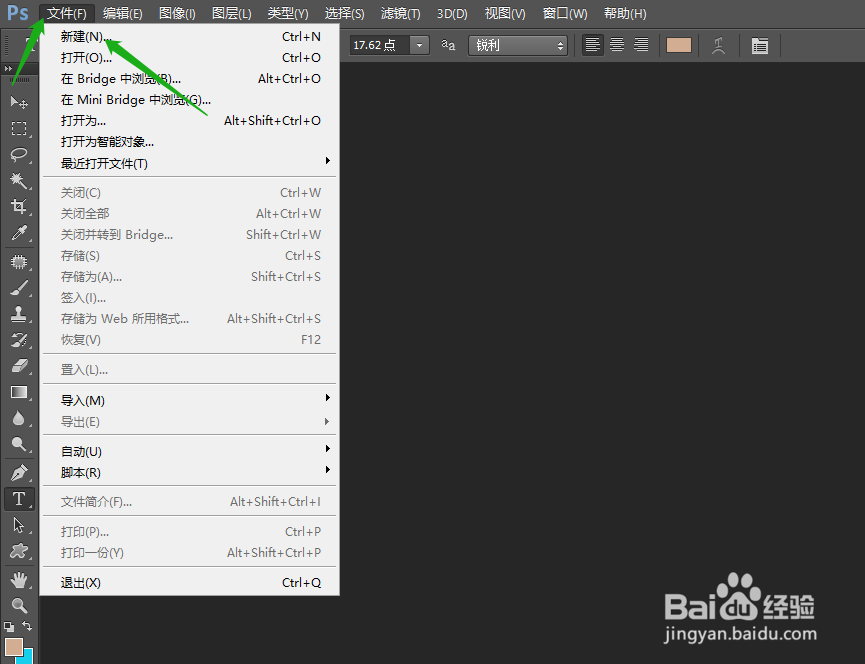The width and height of the screenshot is (865, 664).
Task: Open the font size dropdown arrow
Action: [x=419, y=45]
